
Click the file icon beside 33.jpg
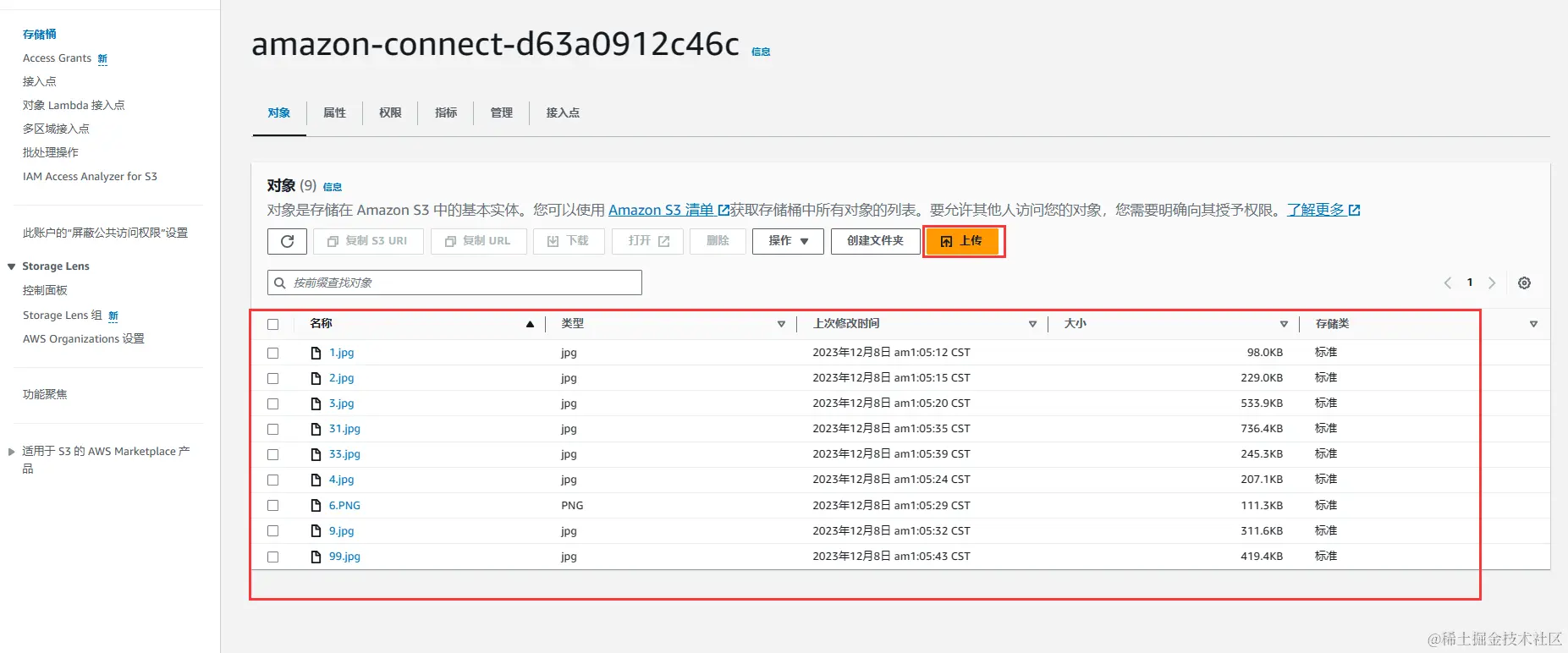[x=316, y=454]
